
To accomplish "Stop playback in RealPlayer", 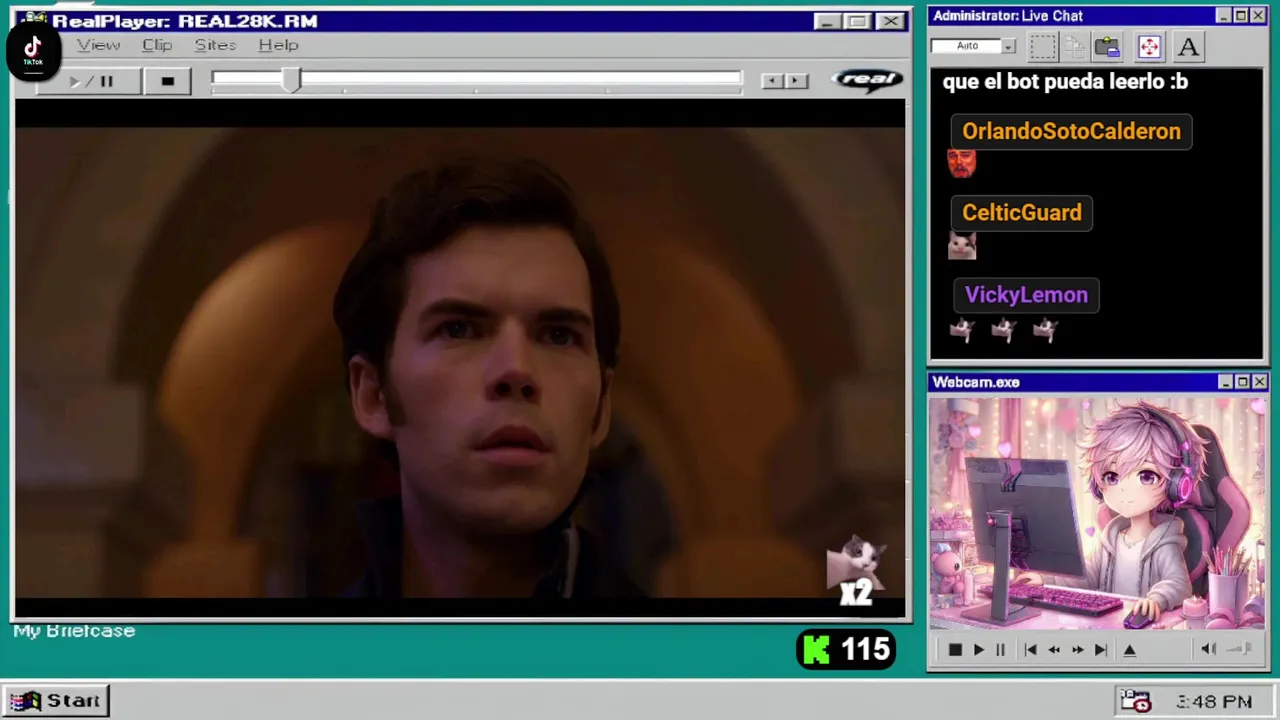I will 167,81.
